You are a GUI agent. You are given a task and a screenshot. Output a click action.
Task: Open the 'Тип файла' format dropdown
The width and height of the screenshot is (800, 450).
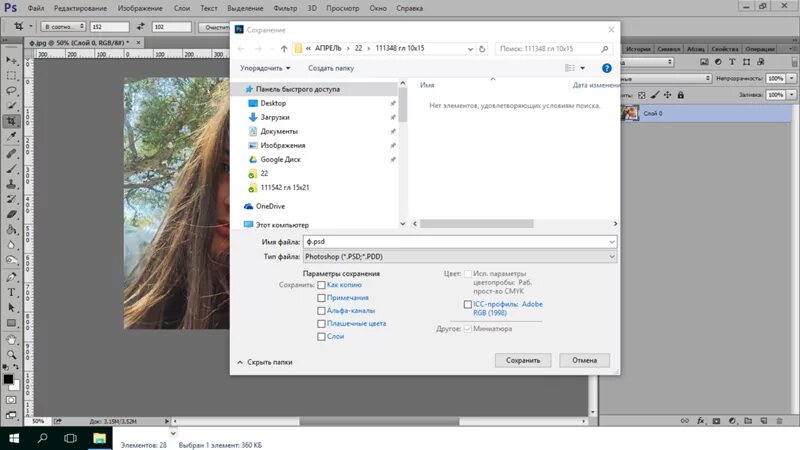coord(460,257)
